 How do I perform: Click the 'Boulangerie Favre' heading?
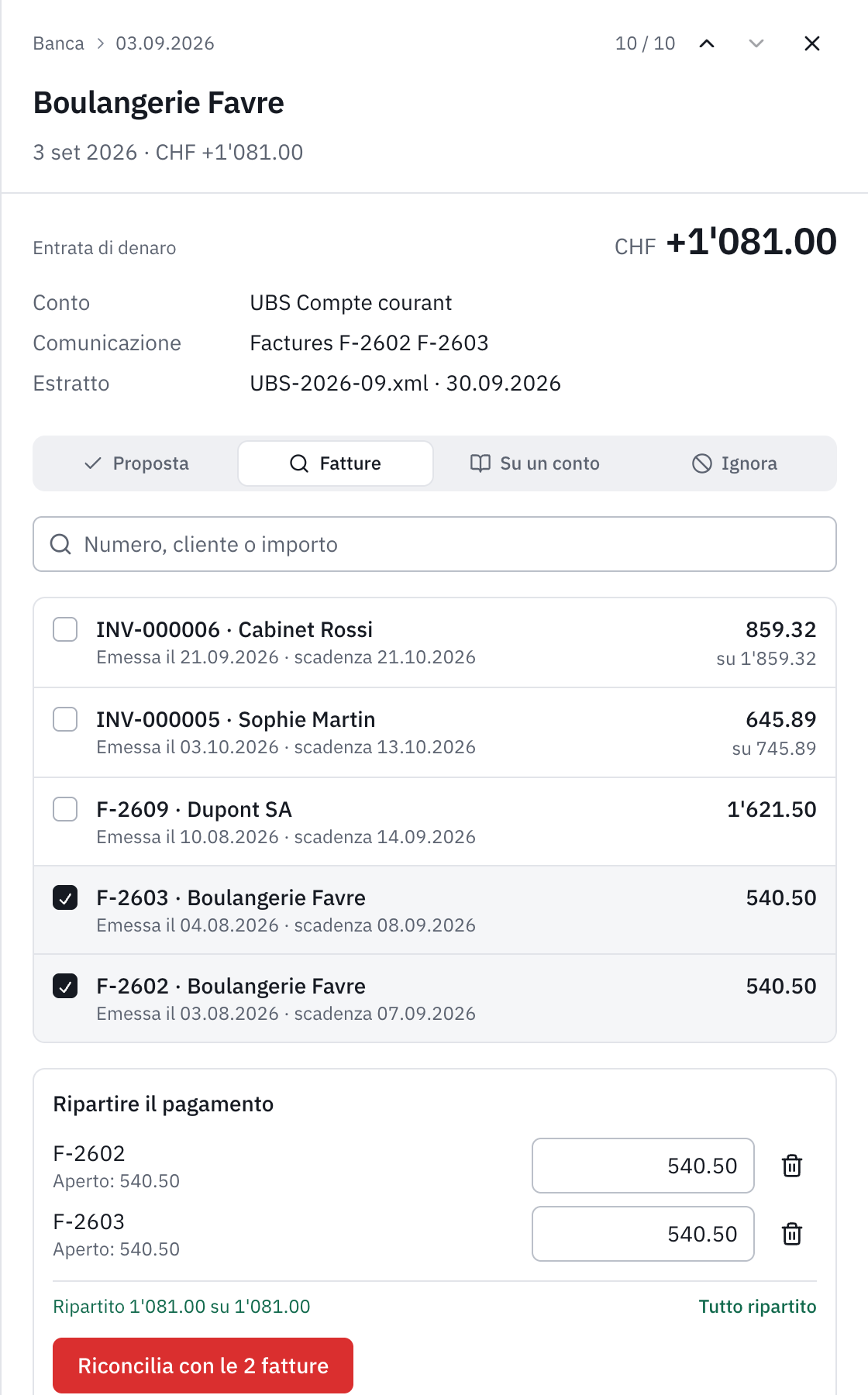point(159,103)
